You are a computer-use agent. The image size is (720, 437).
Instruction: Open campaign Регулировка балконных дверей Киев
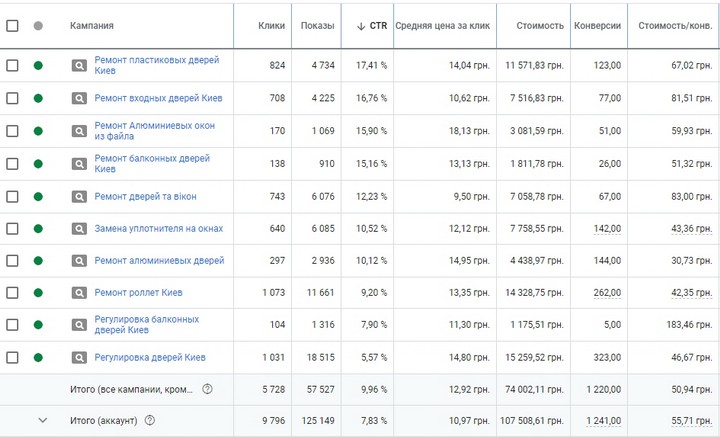click(x=146, y=325)
